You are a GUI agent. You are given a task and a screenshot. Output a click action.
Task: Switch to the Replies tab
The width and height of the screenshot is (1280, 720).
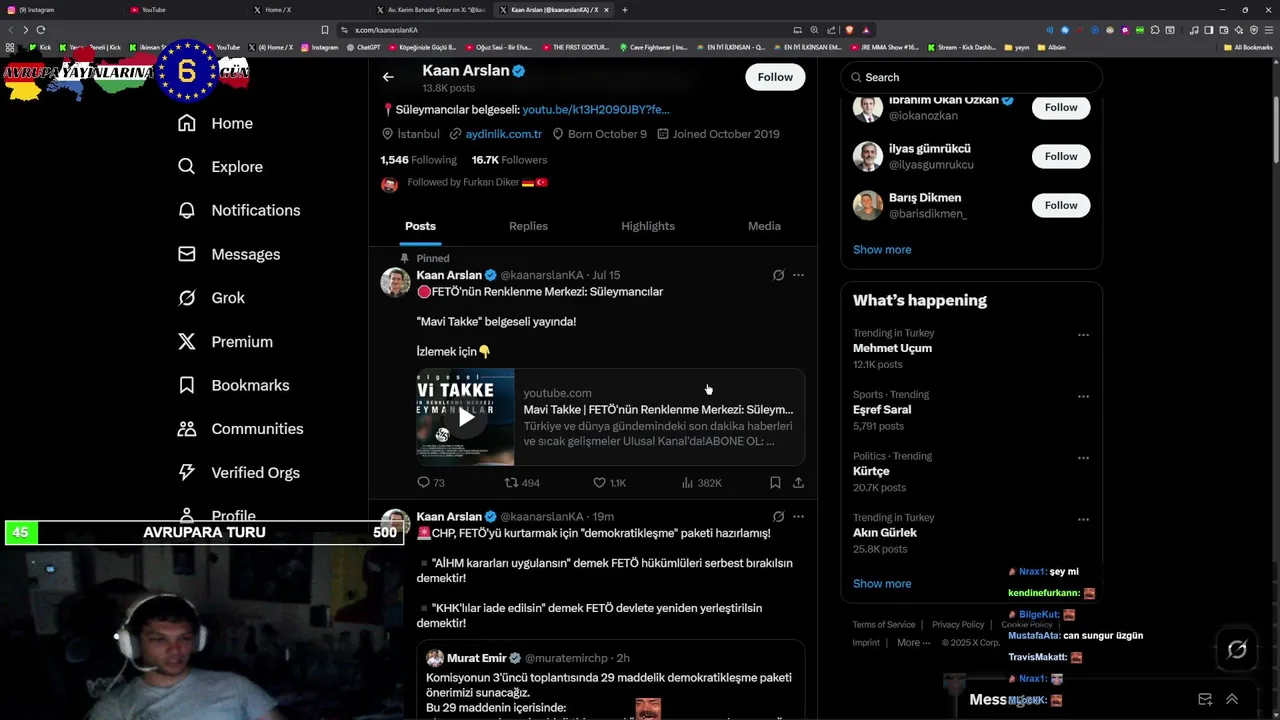coord(528,226)
